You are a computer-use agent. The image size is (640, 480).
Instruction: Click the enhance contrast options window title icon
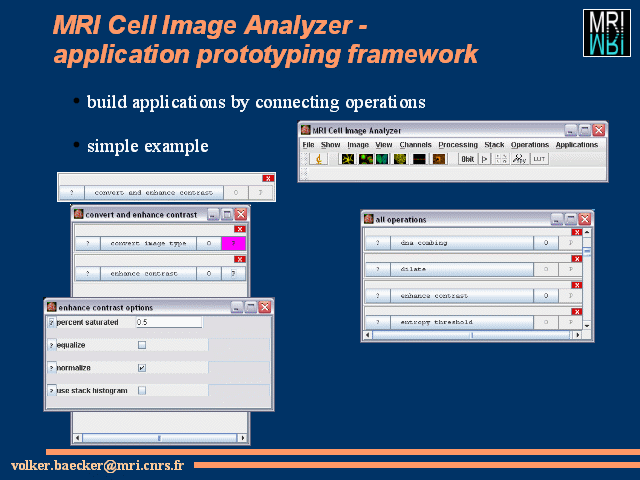coord(51,307)
